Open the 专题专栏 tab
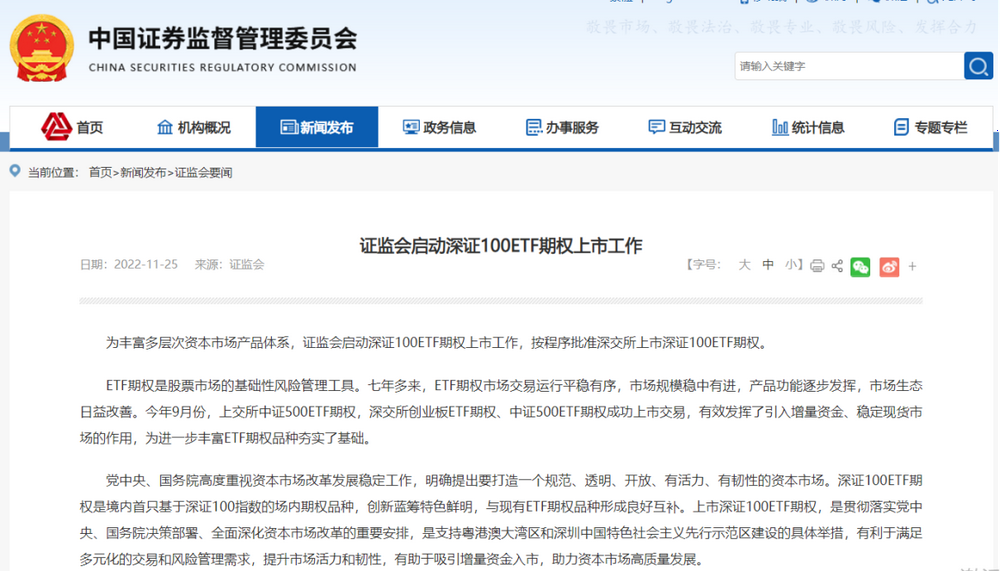This screenshot has width=1000, height=571. (930, 127)
